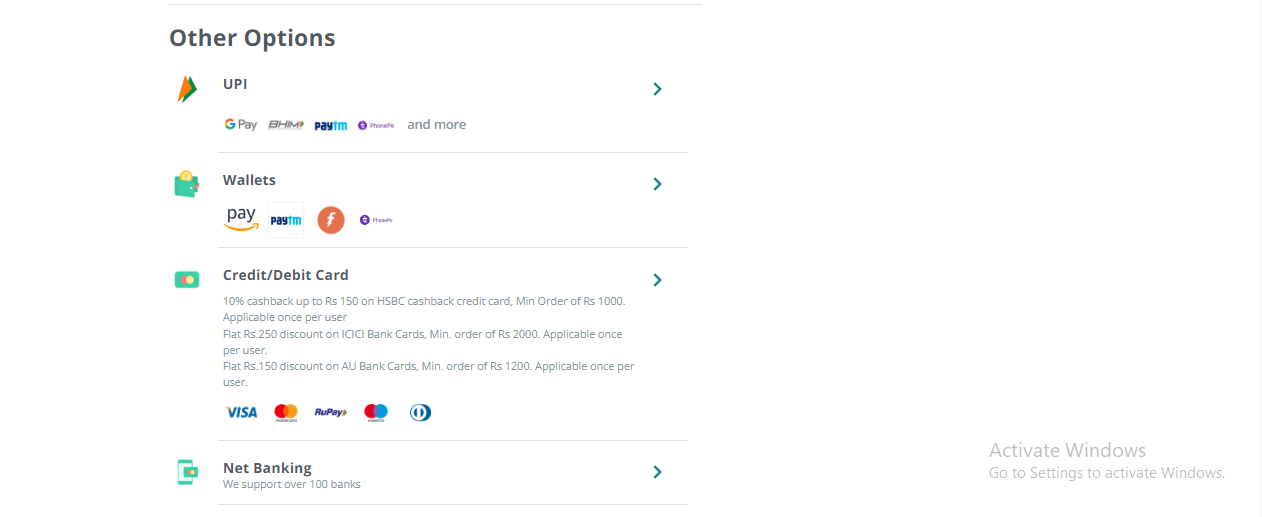
Task: Click the PhonePe logo under Wallets
Action: [x=376, y=220]
